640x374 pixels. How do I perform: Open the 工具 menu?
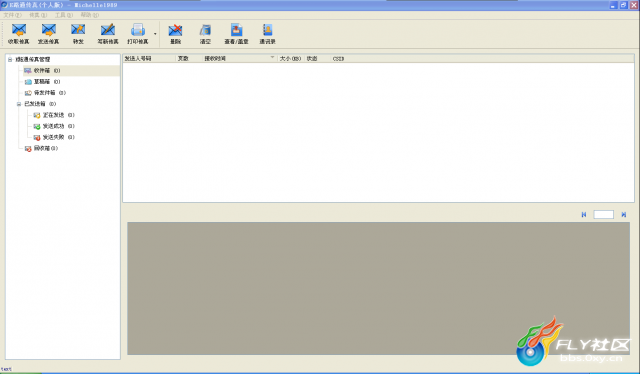click(64, 15)
